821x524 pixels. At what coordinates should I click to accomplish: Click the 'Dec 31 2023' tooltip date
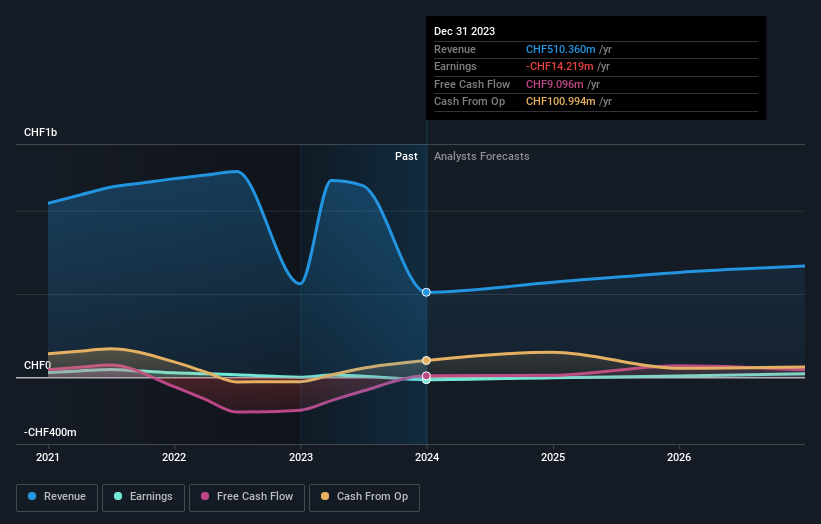(464, 31)
